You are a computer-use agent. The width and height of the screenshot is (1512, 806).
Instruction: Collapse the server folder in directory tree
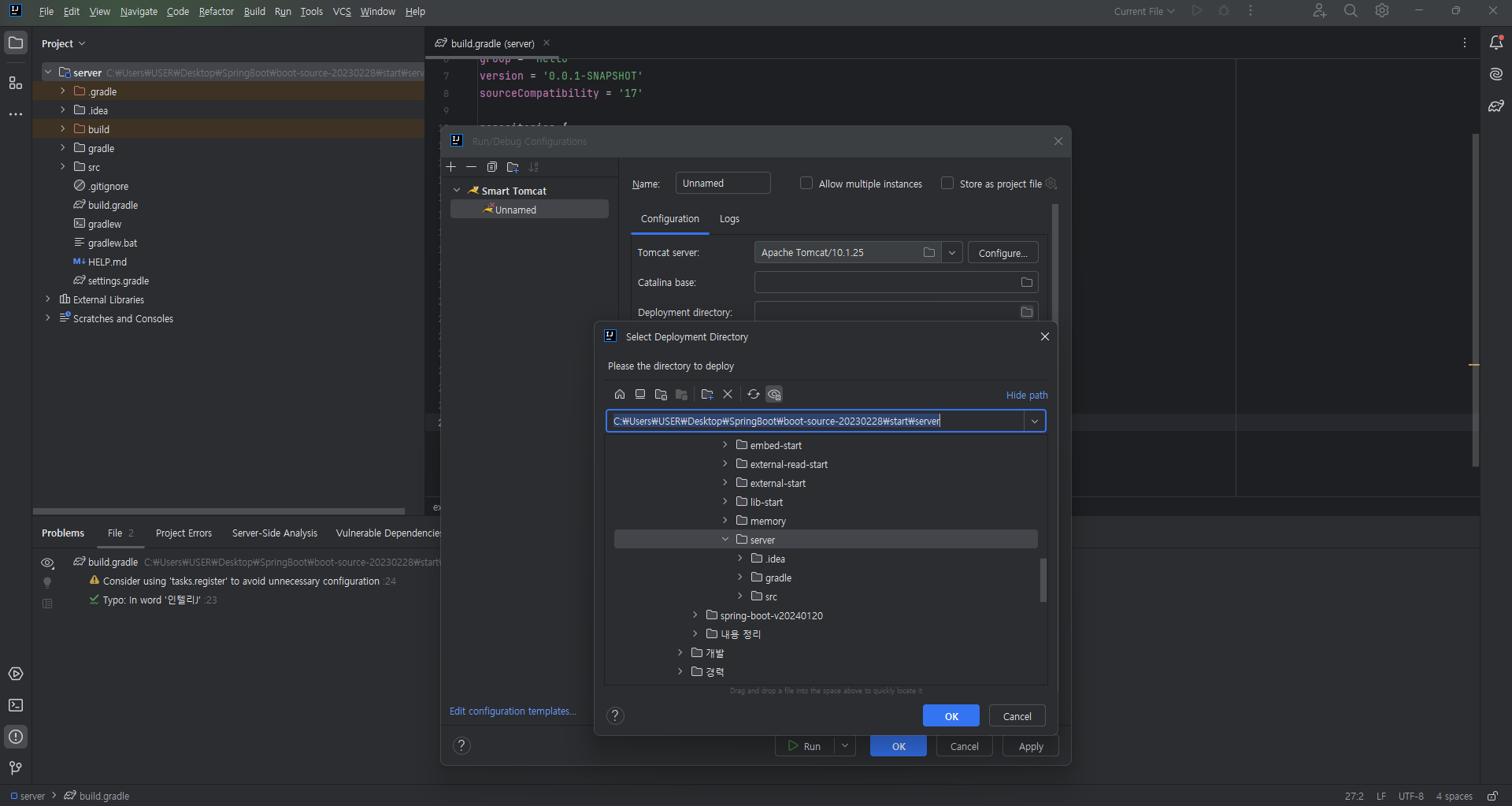click(725, 540)
